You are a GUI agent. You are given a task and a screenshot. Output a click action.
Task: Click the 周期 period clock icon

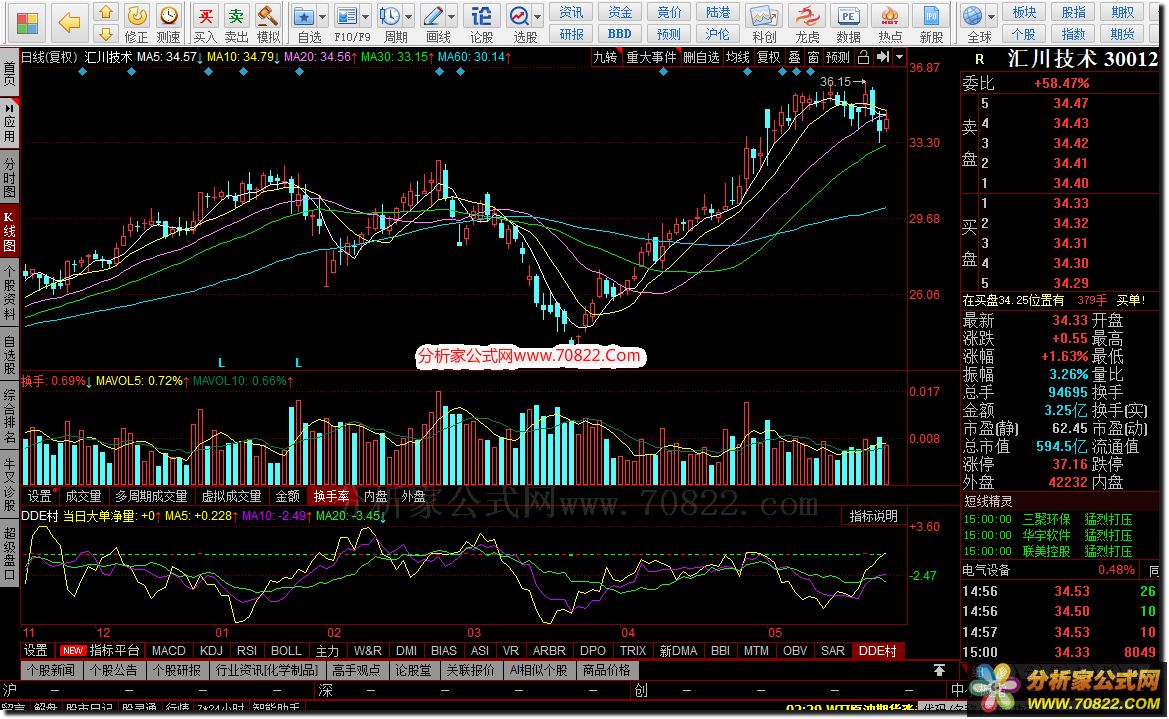389,16
